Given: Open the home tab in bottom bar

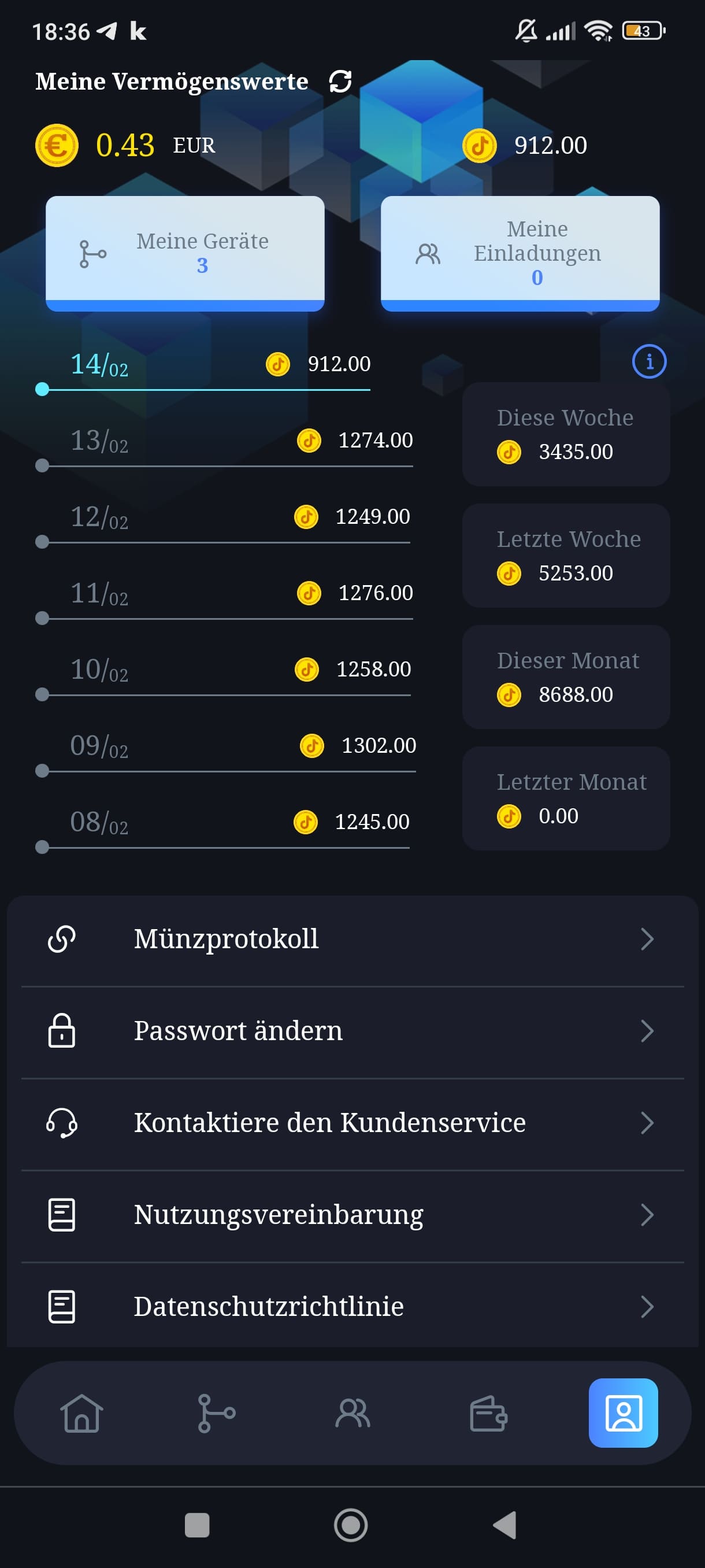Looking at the screenshot, I should [81, 1414].
